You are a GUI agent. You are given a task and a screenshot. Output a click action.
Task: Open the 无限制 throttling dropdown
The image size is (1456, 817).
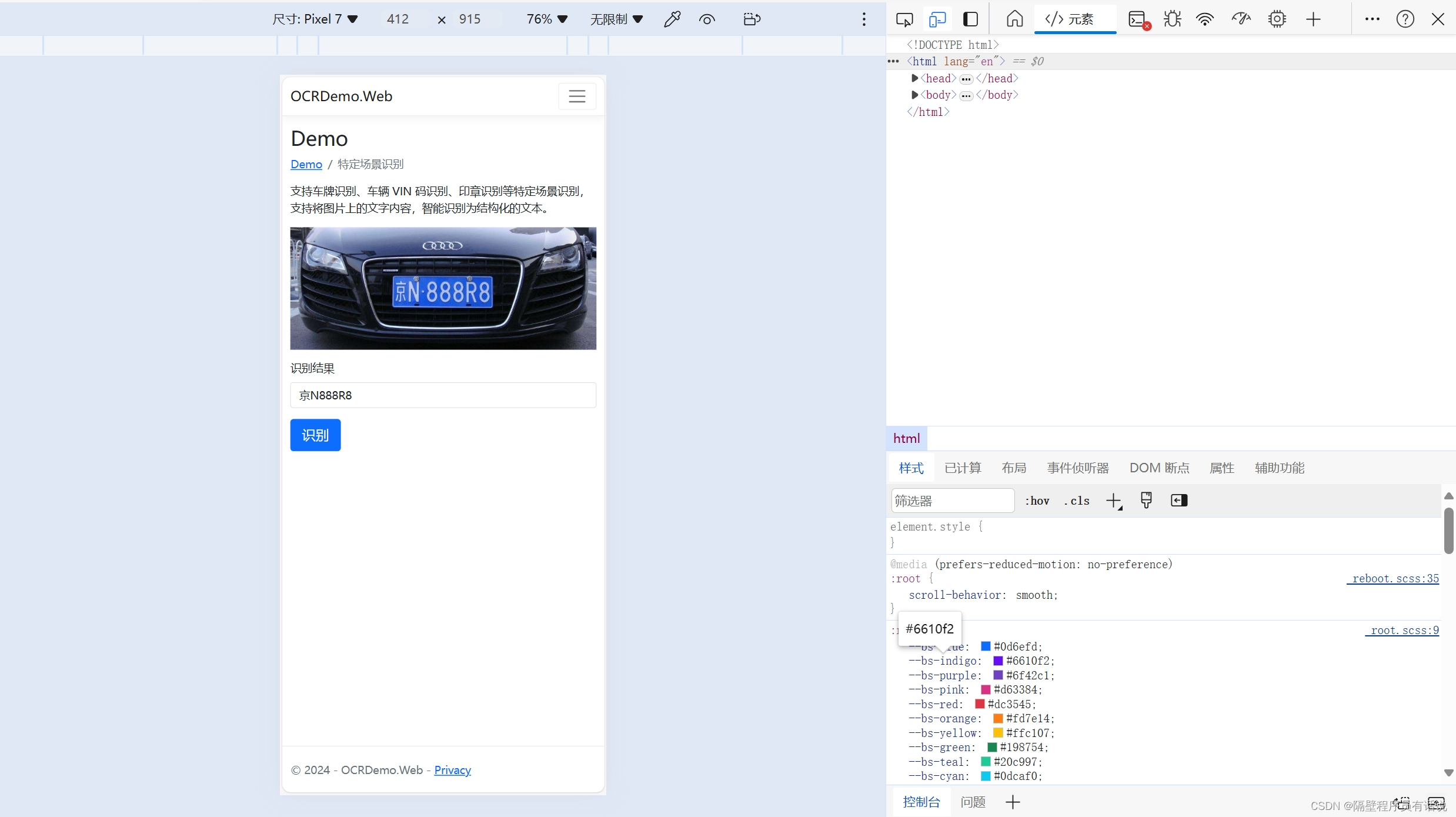coord(616,19)
